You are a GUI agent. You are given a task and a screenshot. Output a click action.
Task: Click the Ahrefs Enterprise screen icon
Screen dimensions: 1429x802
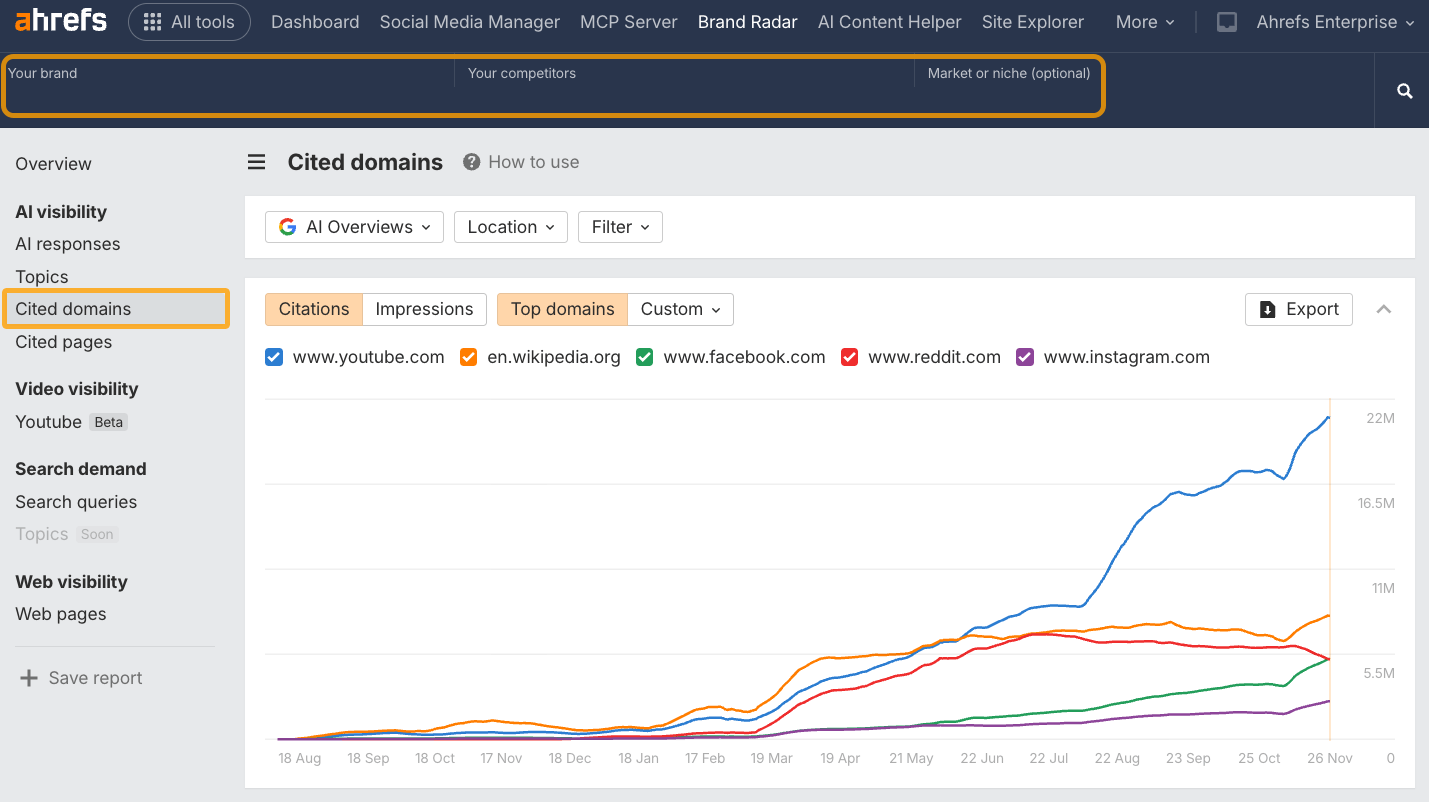1226,21
